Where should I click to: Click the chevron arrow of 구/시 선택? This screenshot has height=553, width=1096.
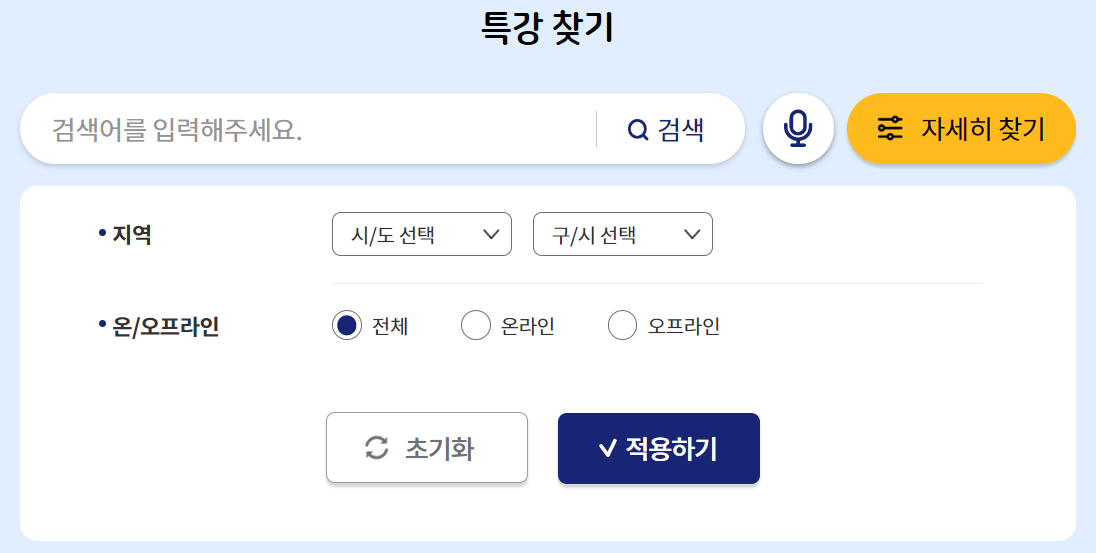coord(692,234)
